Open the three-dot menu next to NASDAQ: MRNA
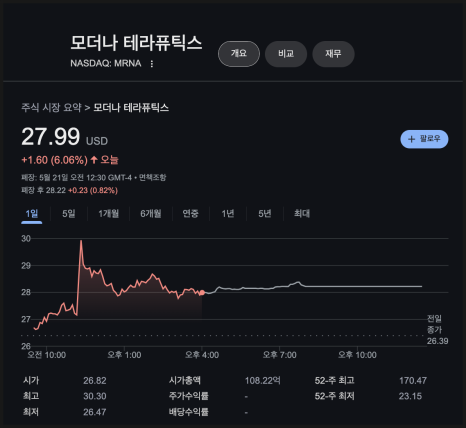 click(152, 64)
